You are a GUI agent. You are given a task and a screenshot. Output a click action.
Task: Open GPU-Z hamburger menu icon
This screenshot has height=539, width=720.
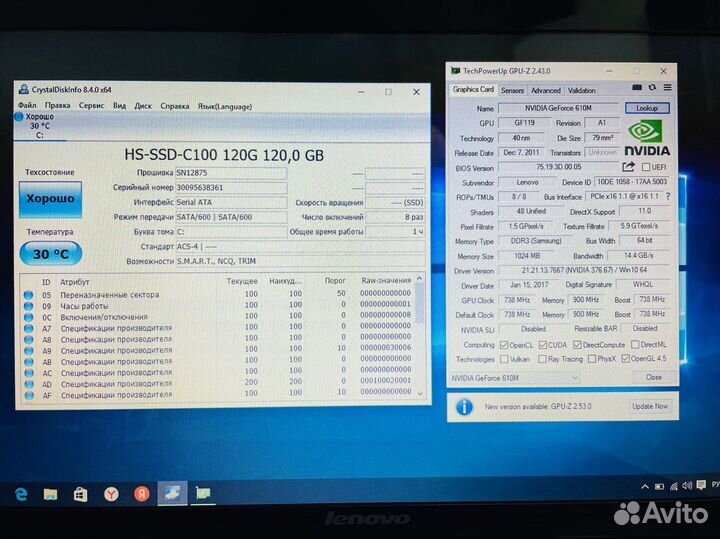pos(667,87)
